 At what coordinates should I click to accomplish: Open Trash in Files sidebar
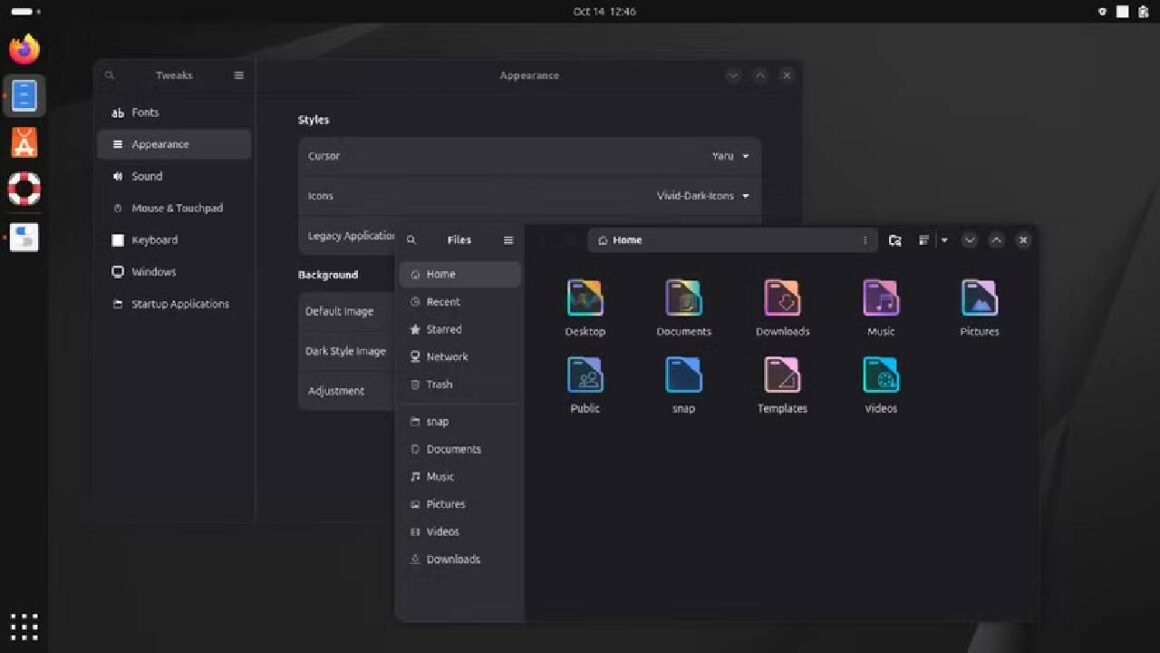(460, 385)
